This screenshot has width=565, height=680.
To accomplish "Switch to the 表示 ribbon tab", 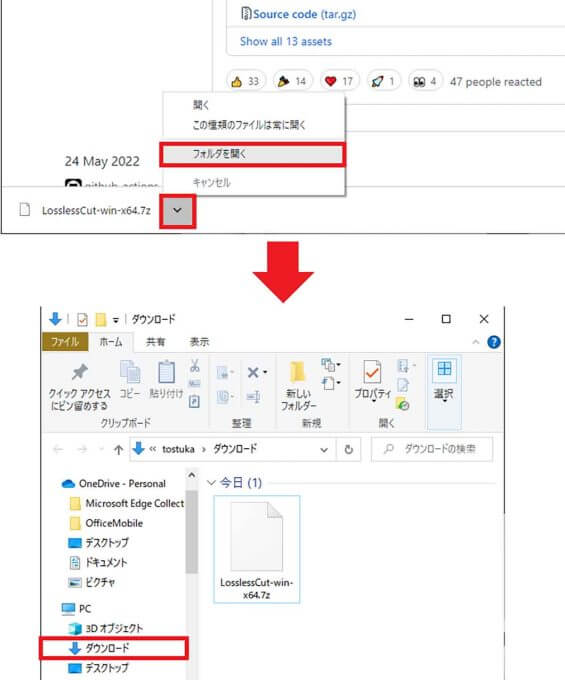I will coord(199,342).
